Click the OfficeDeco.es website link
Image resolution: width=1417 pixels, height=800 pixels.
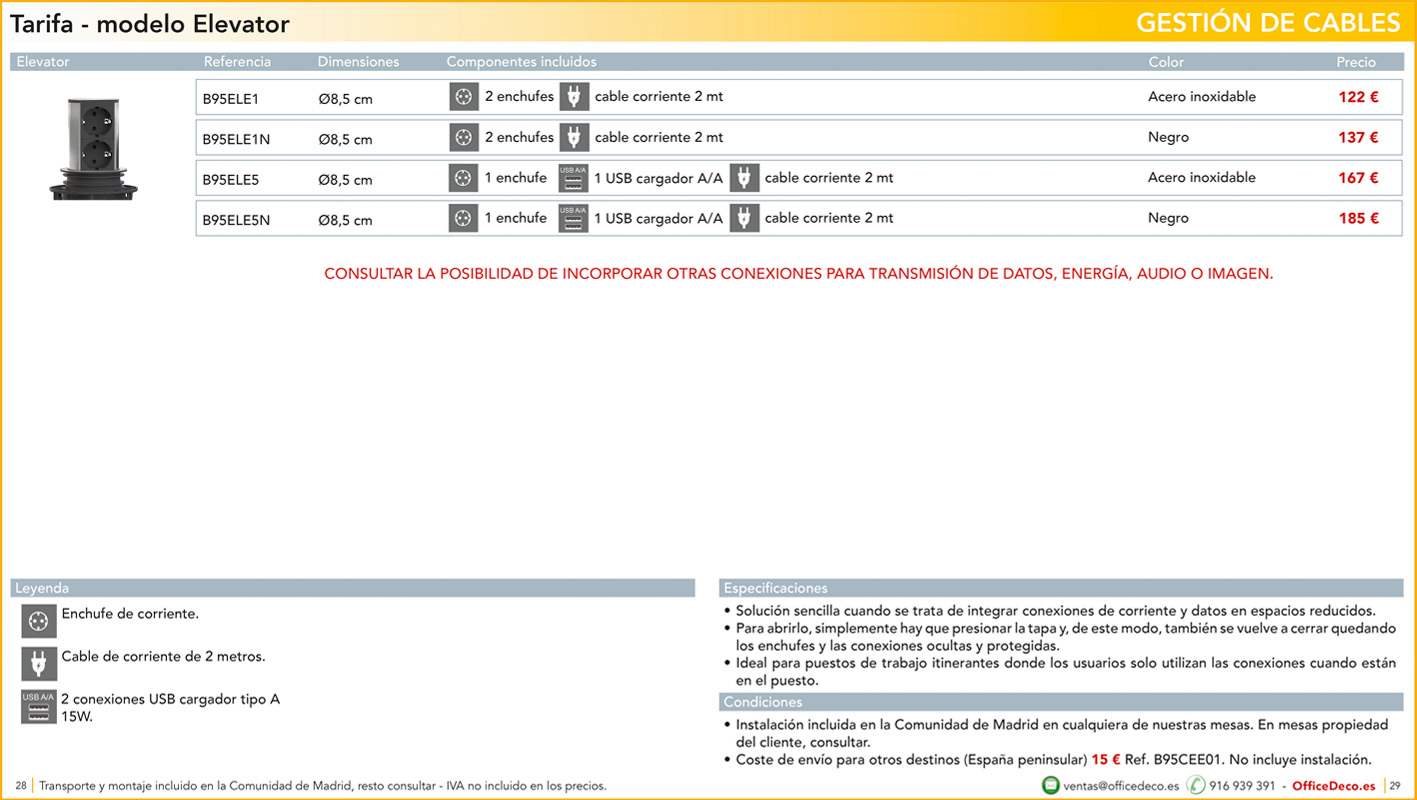1334,786
